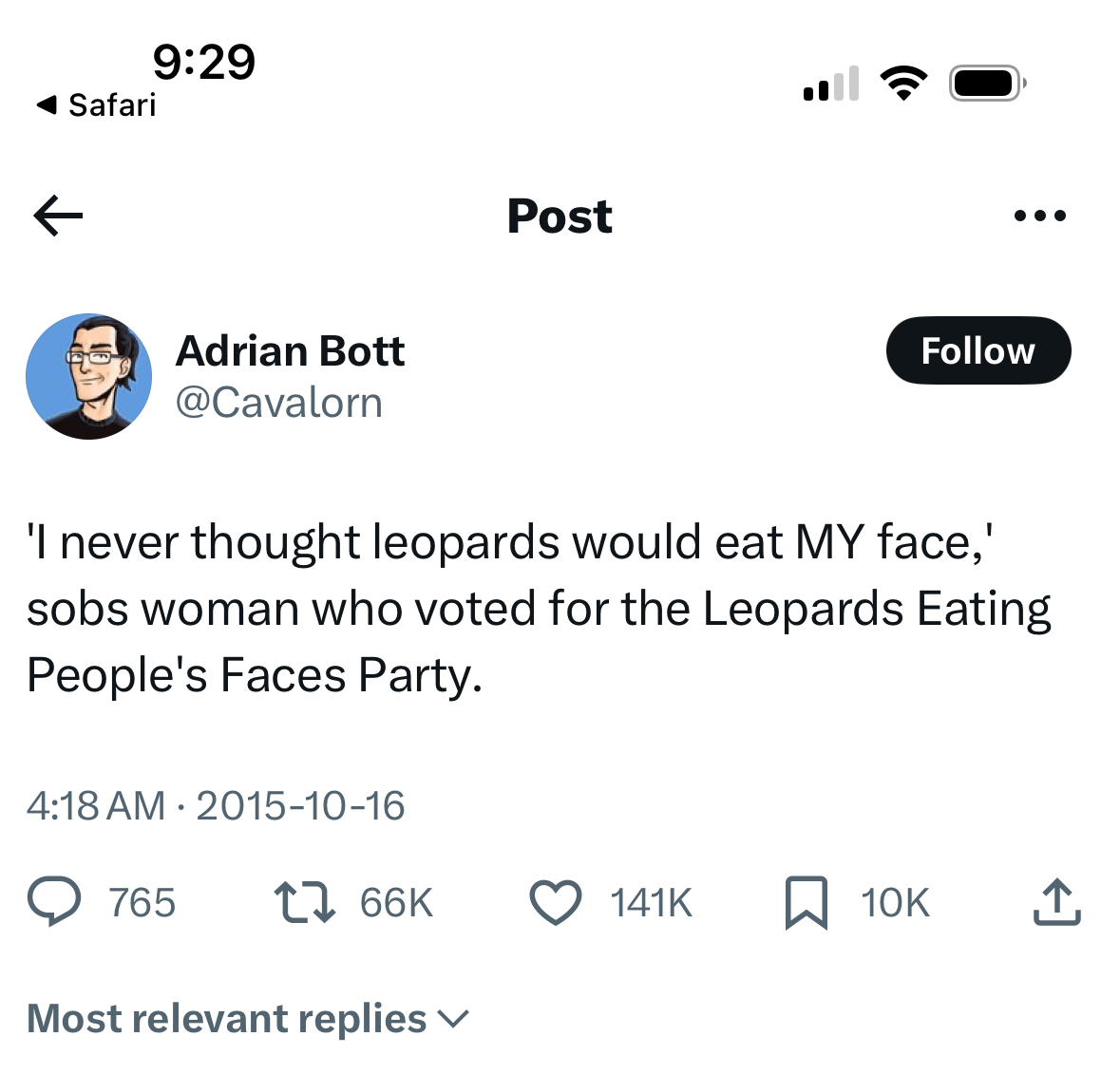Share the post via the upload icon

1056,902
